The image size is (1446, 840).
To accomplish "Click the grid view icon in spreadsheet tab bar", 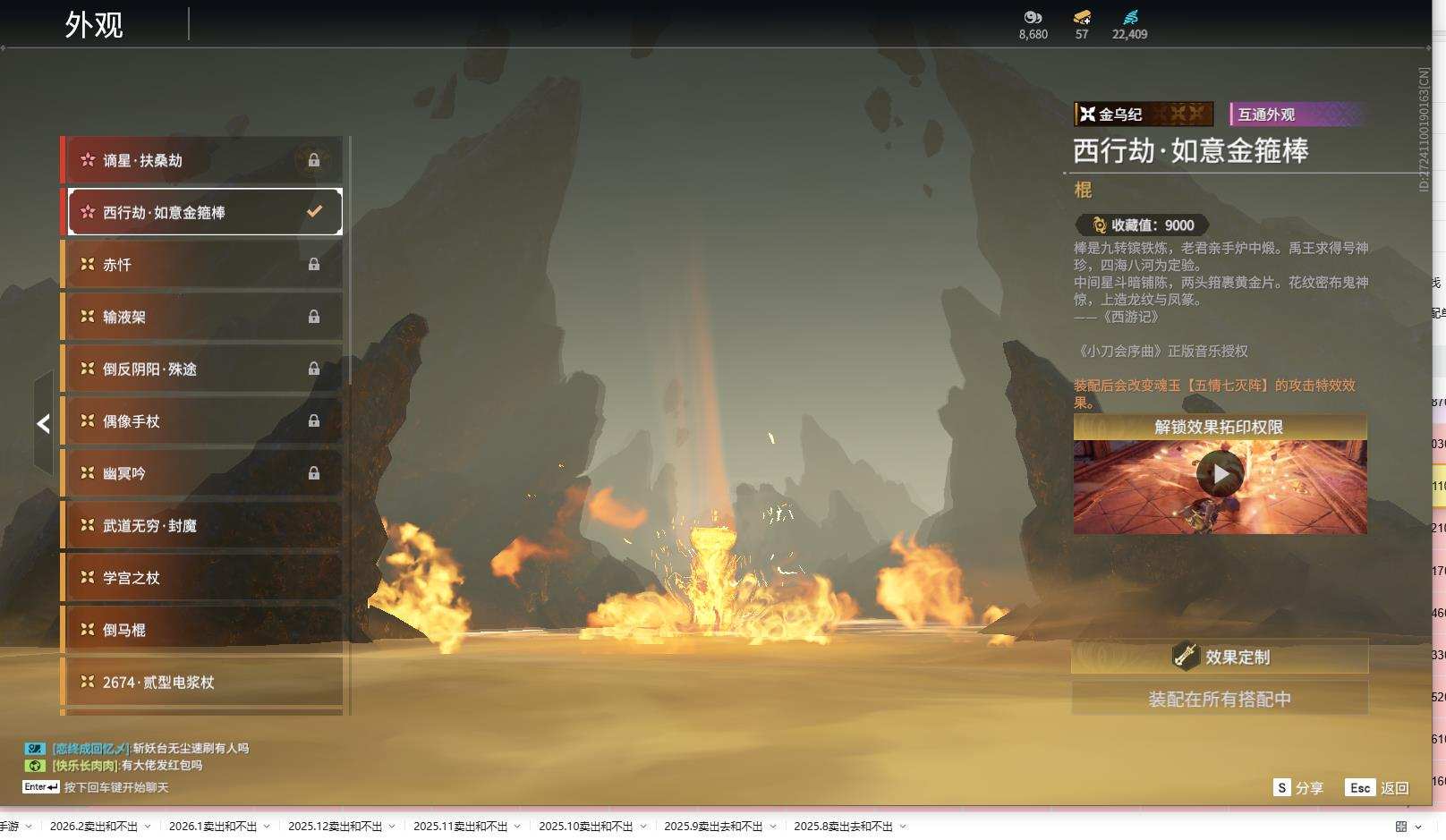I will coord(1401,827).
